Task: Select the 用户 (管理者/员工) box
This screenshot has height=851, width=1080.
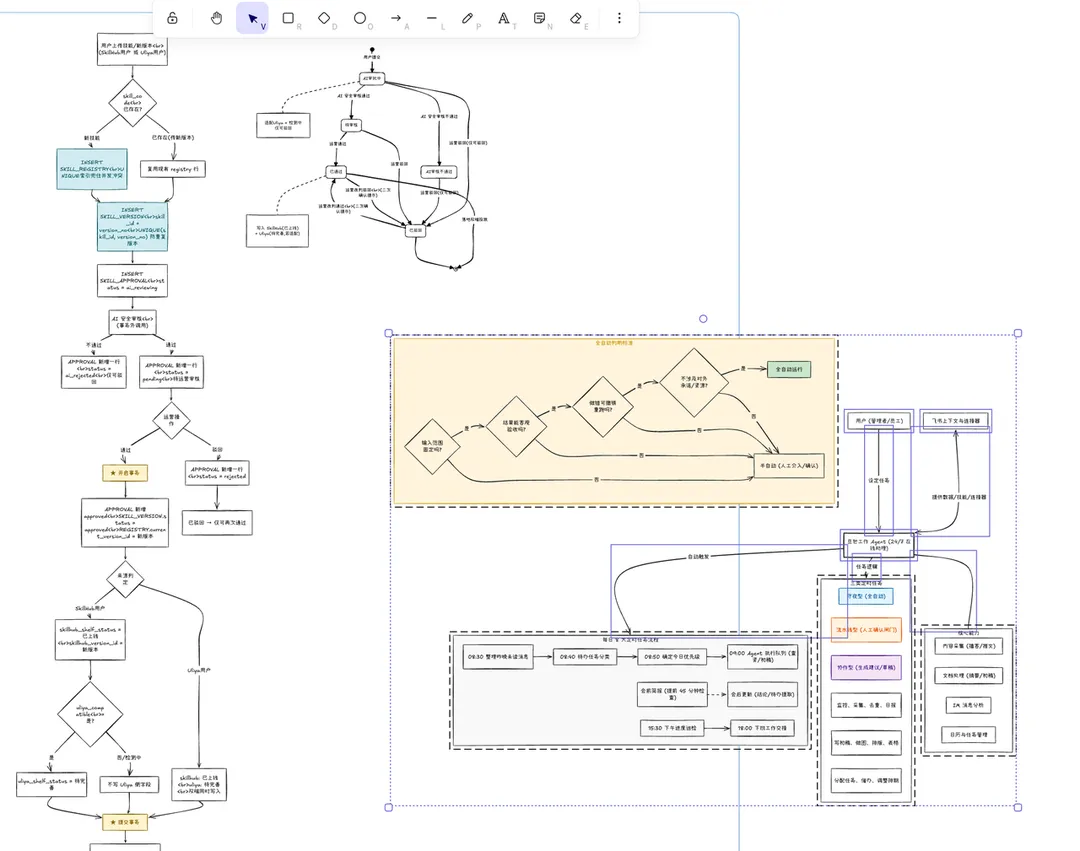Action: click(878, 421)
